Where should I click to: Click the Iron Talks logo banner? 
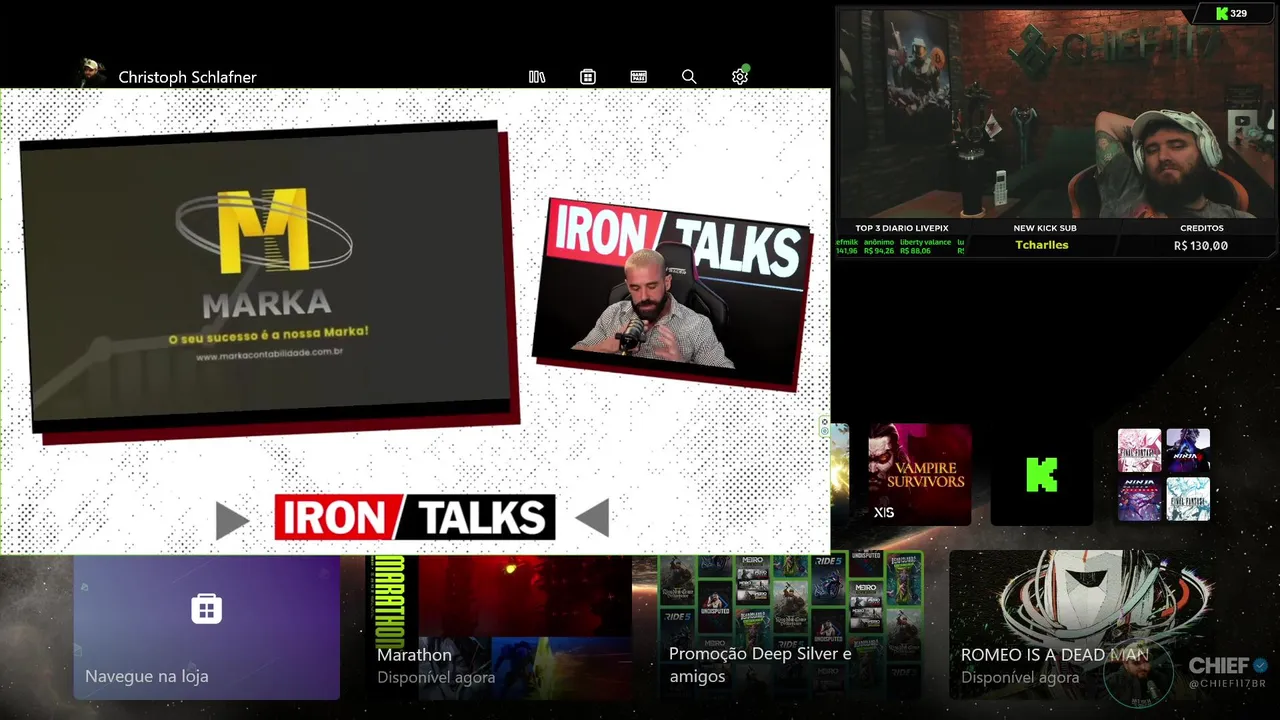tap(414, 518)
